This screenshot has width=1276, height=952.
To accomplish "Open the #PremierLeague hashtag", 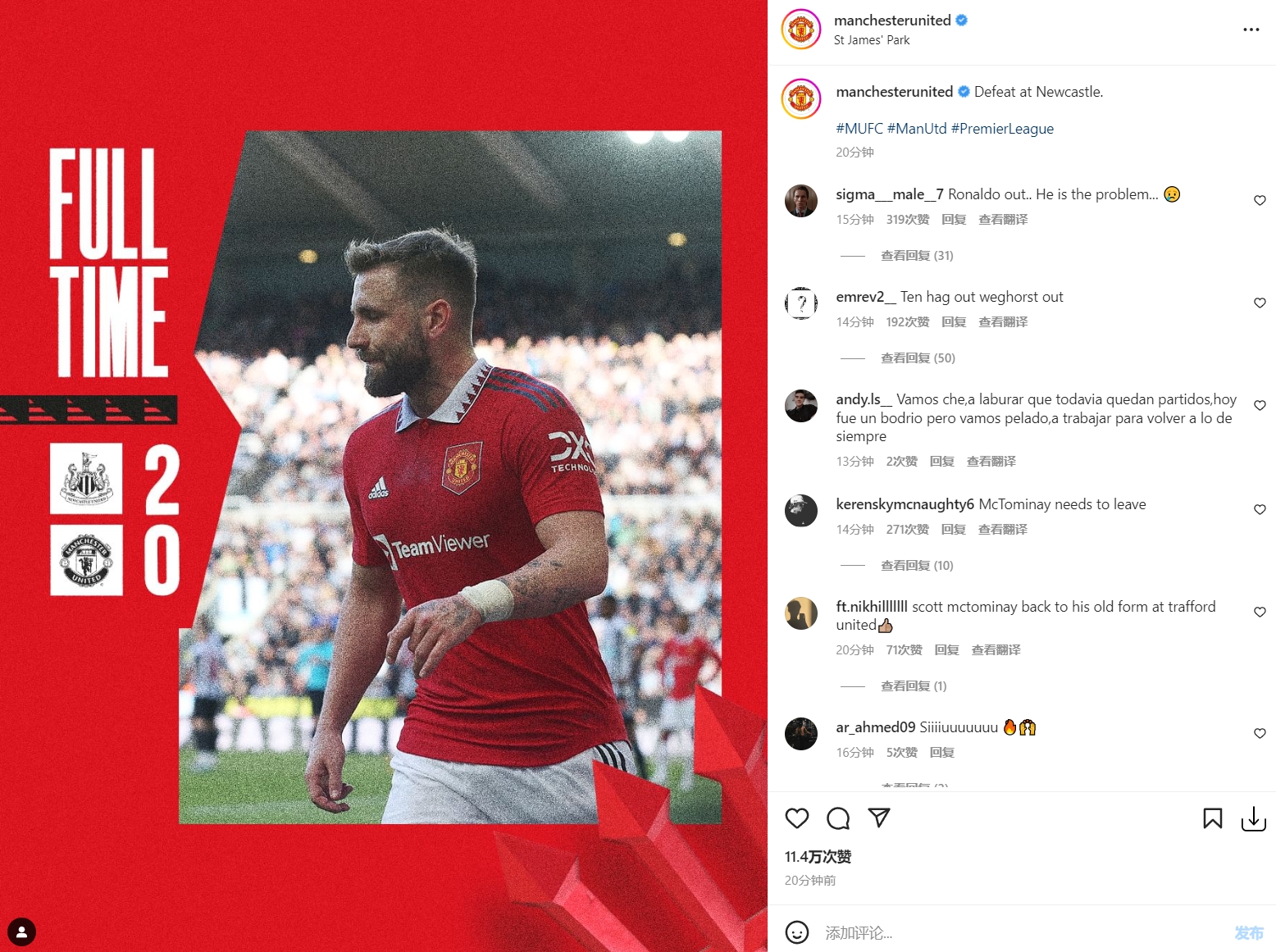I will (1002, 129).
